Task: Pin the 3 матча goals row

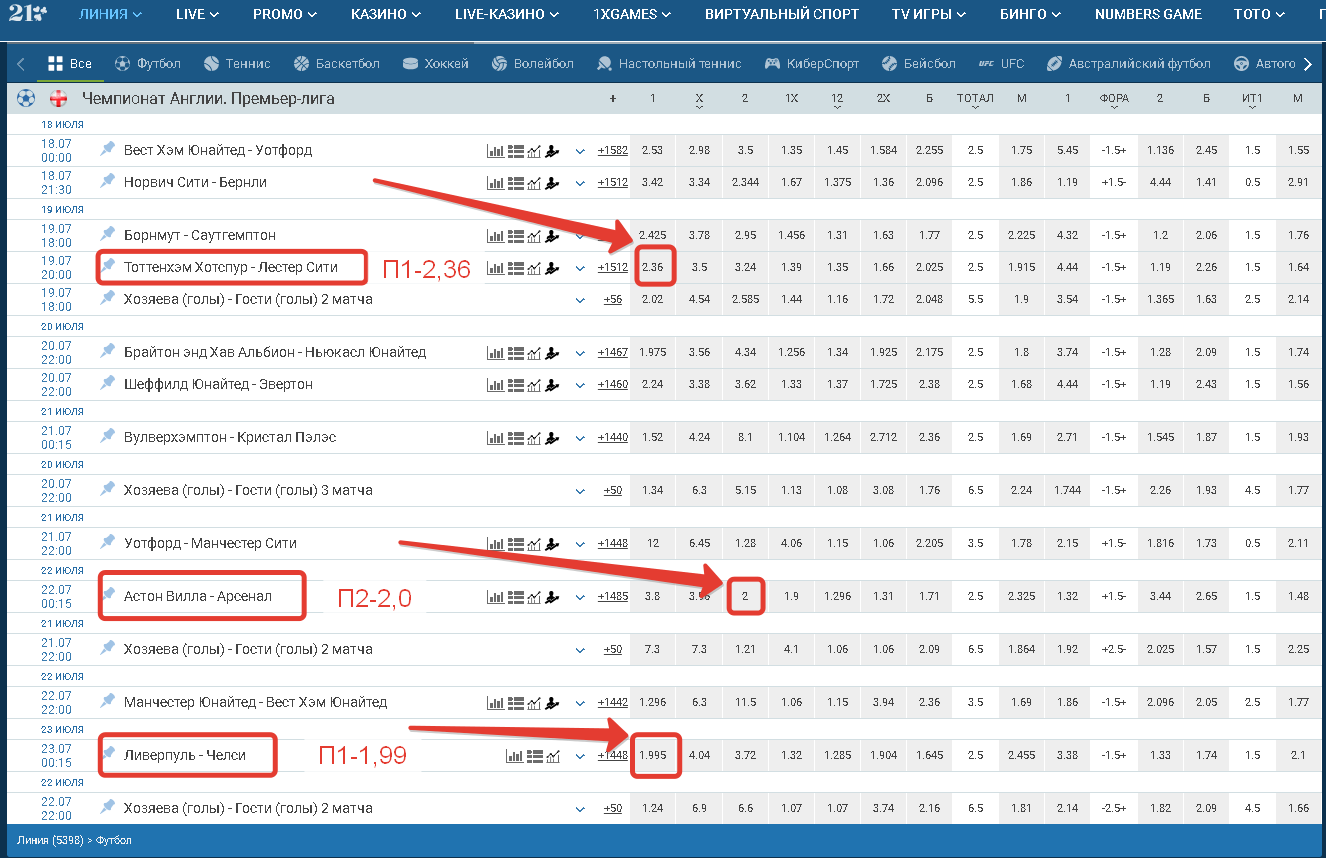Action: pyautogui.click(x=108, y=489)
